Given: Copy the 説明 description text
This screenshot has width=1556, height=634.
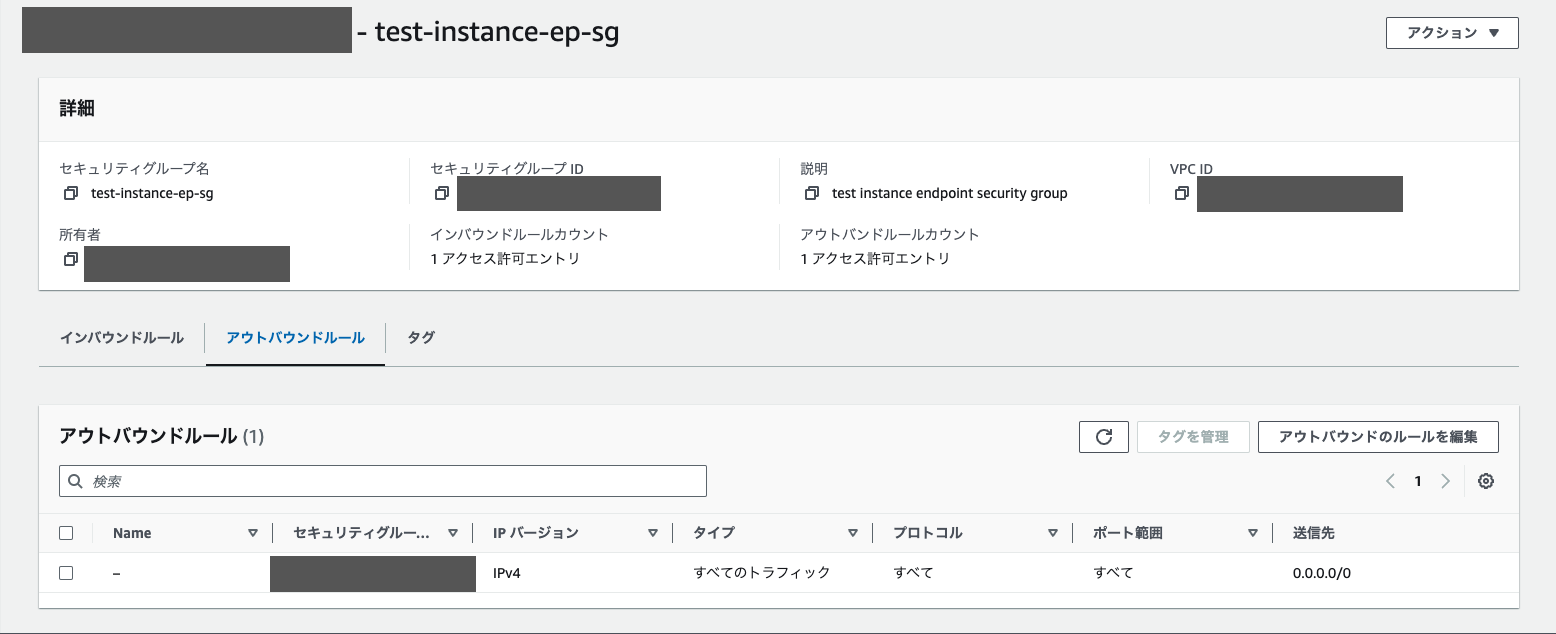Looking at the screenshot, I should 812,193.
